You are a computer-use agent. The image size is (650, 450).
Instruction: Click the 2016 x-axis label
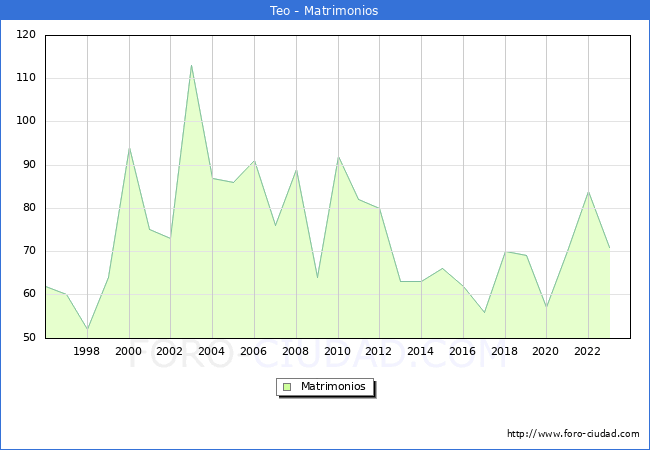pyautogui.click(x=462, y=351)
